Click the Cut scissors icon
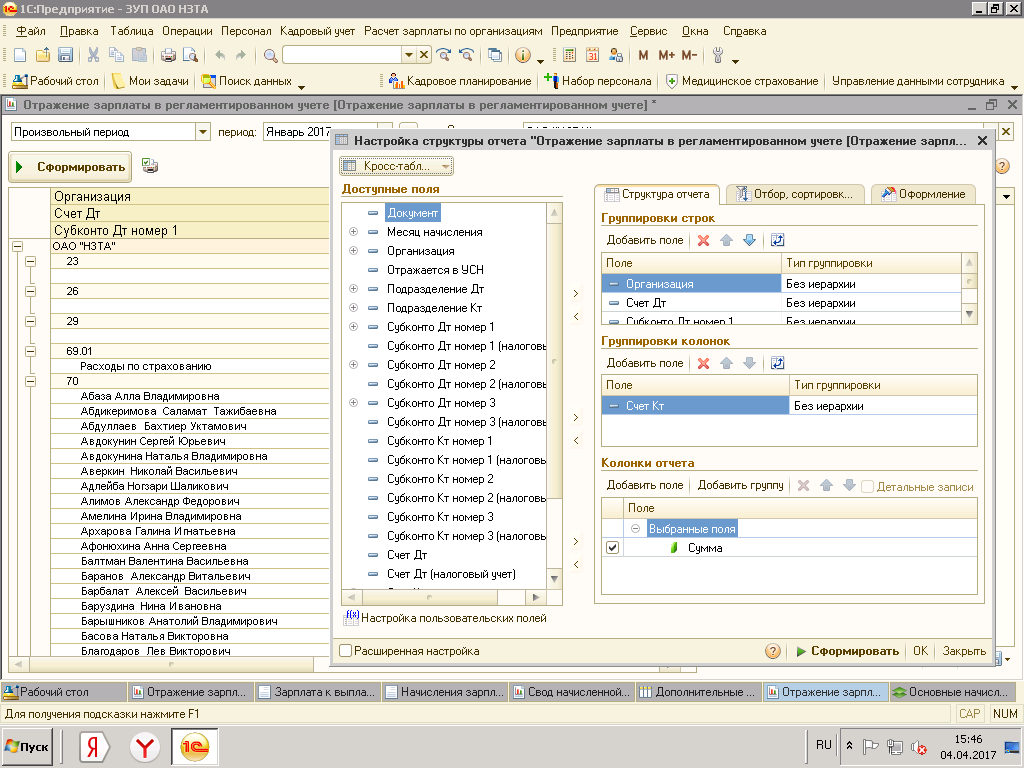The image size is (1024, 768). pos(93,56)
